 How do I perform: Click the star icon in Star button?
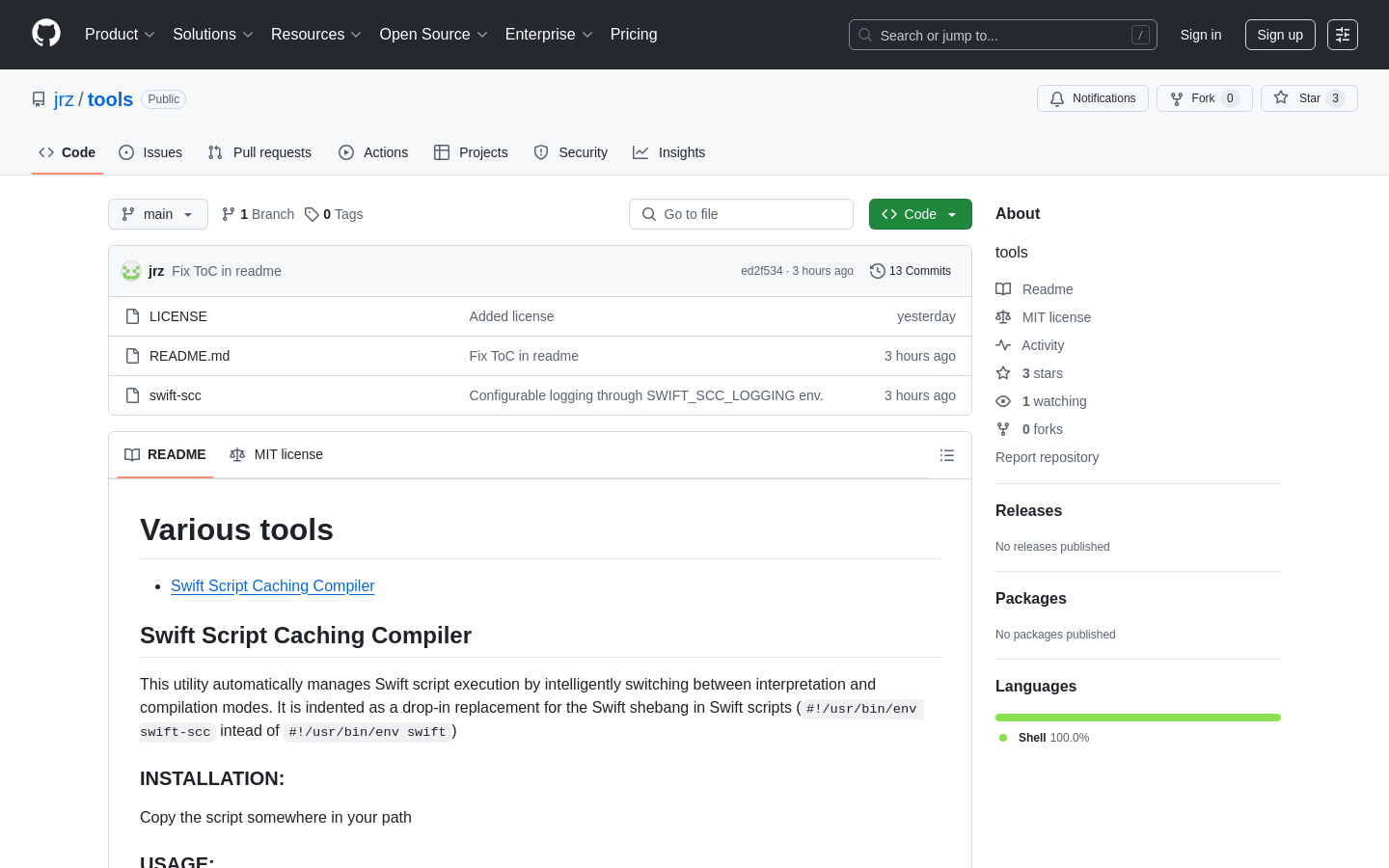(1281, 97)
